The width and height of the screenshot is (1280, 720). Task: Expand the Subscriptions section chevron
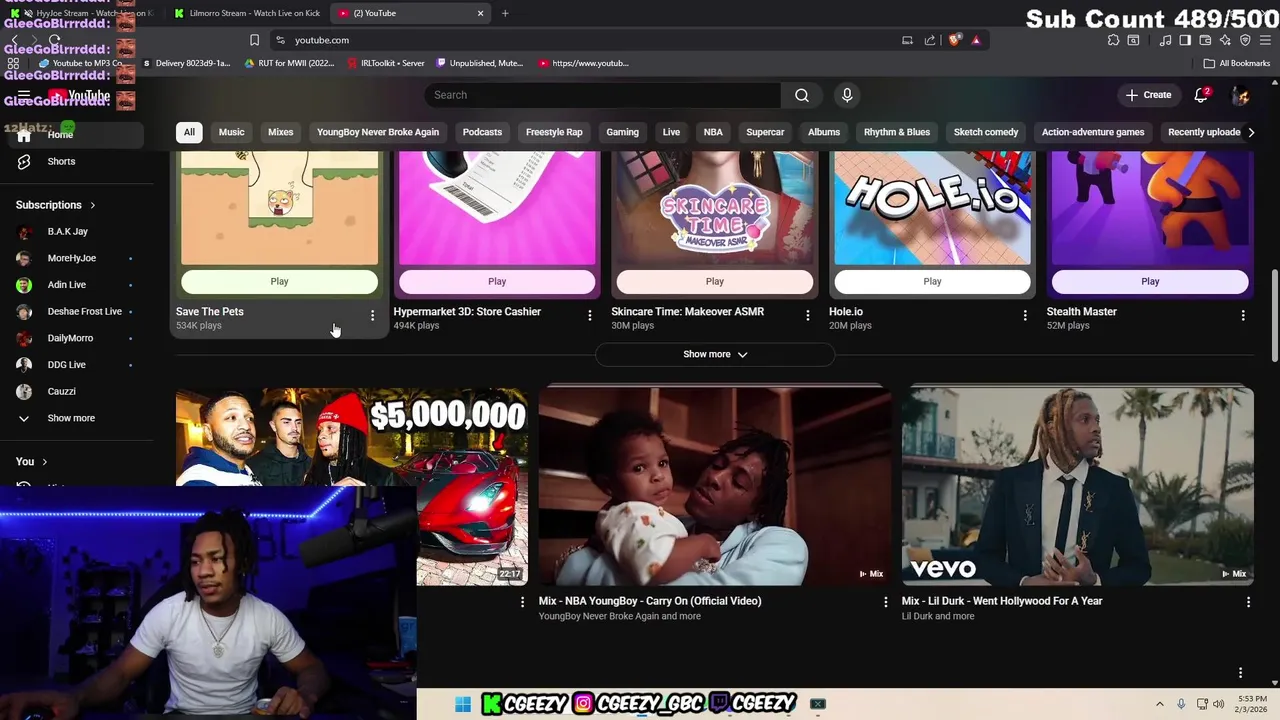pyautogui.click(x=93, y=205)
